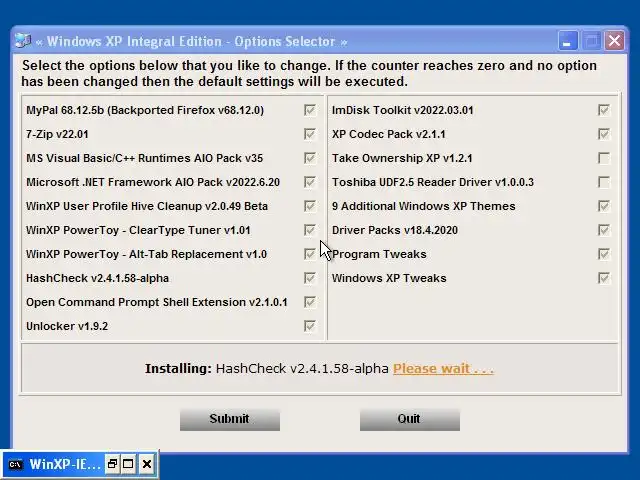Minimize the Options Selector window
The image size is (640, 480).
pyautogui.click(x=567, y=41)
